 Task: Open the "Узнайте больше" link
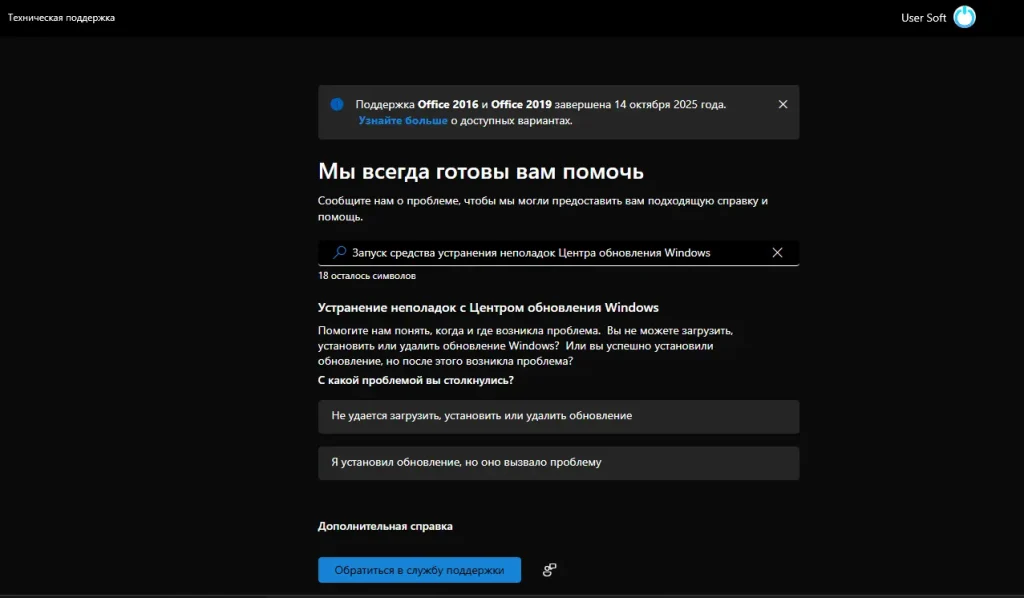403,120
